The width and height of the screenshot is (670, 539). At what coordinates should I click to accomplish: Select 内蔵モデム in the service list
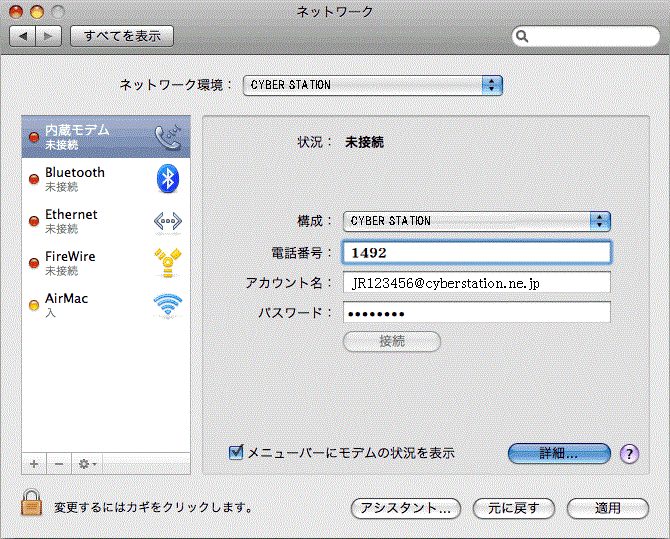click(106, 137)
